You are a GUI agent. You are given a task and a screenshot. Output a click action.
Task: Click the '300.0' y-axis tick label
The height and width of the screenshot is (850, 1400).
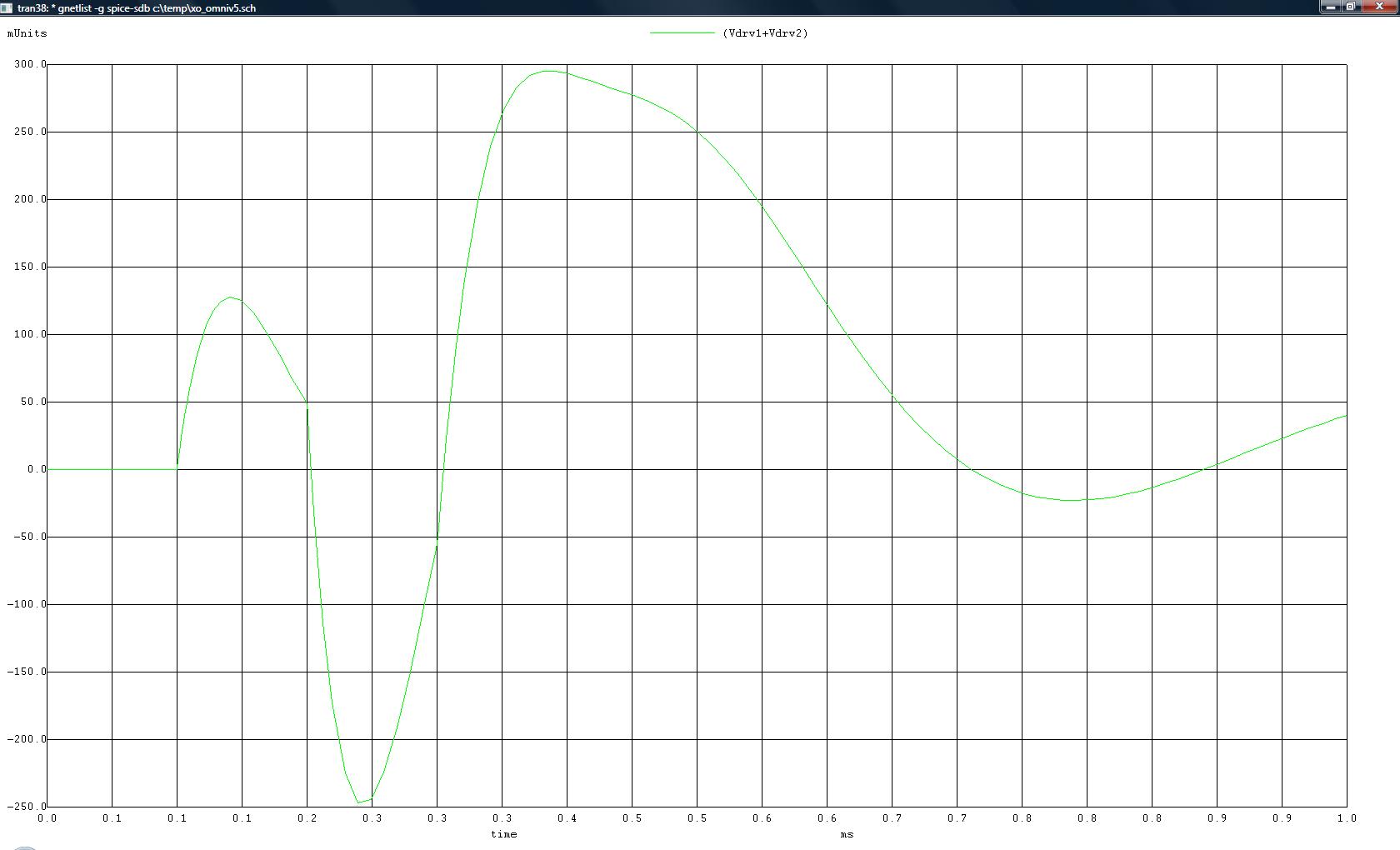(29, 64)
